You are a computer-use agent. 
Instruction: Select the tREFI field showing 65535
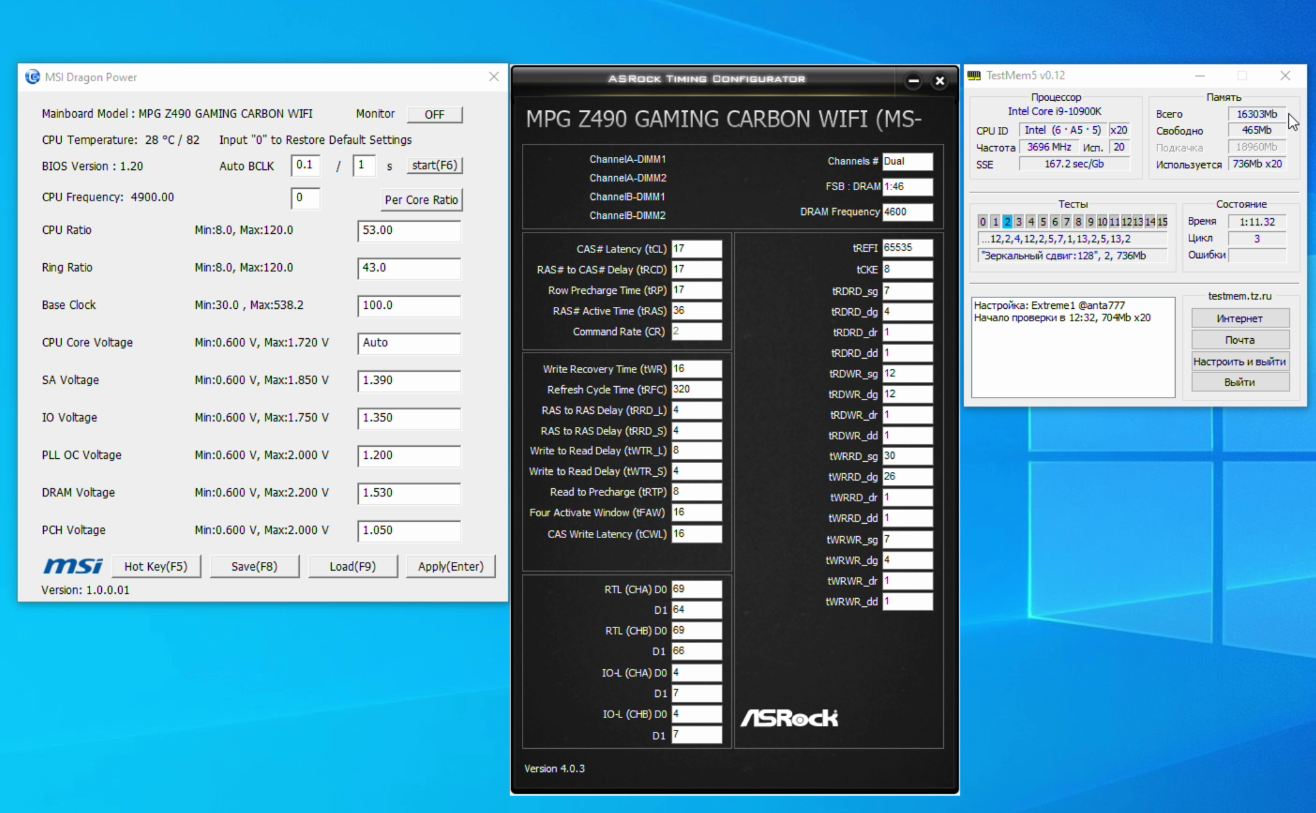(907, 248)
